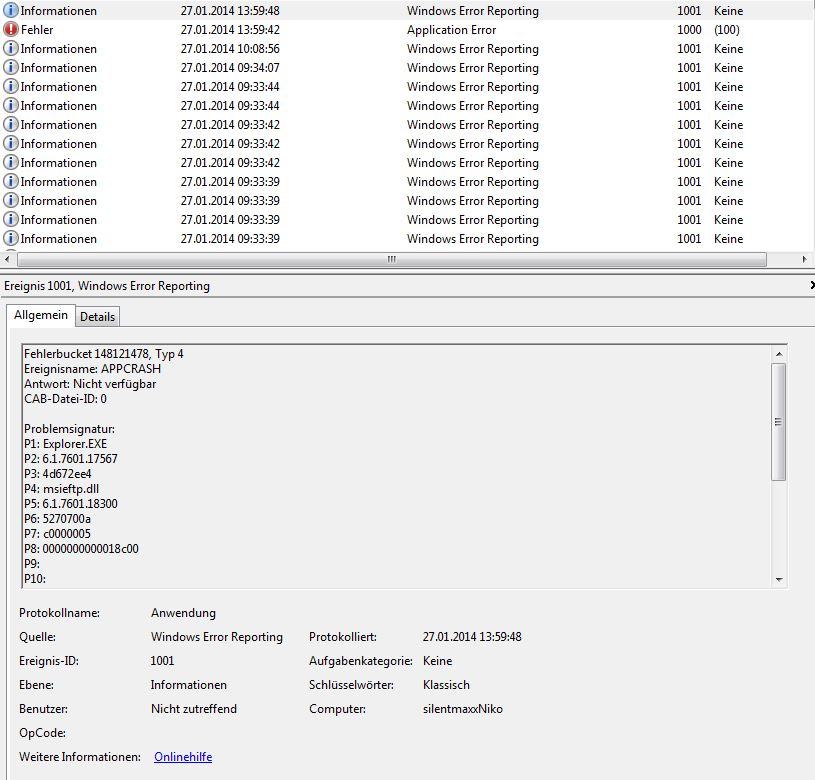Click the P3: 4d672ee4 line

[58, 474]
